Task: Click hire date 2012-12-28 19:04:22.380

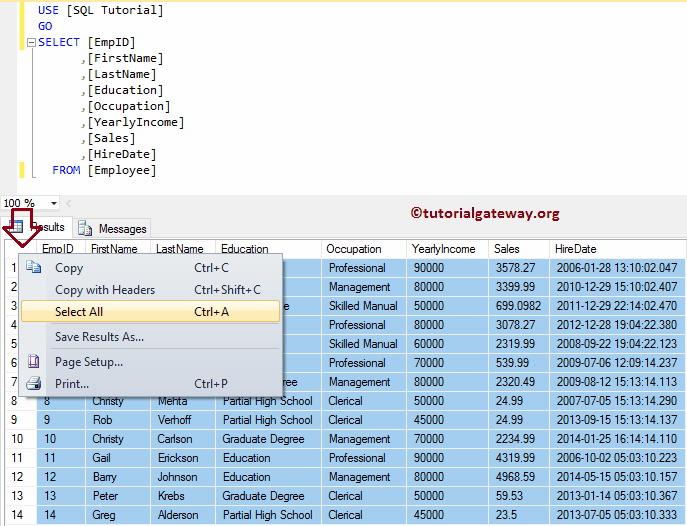Action: pyautogui.click(x=617, y=325)
